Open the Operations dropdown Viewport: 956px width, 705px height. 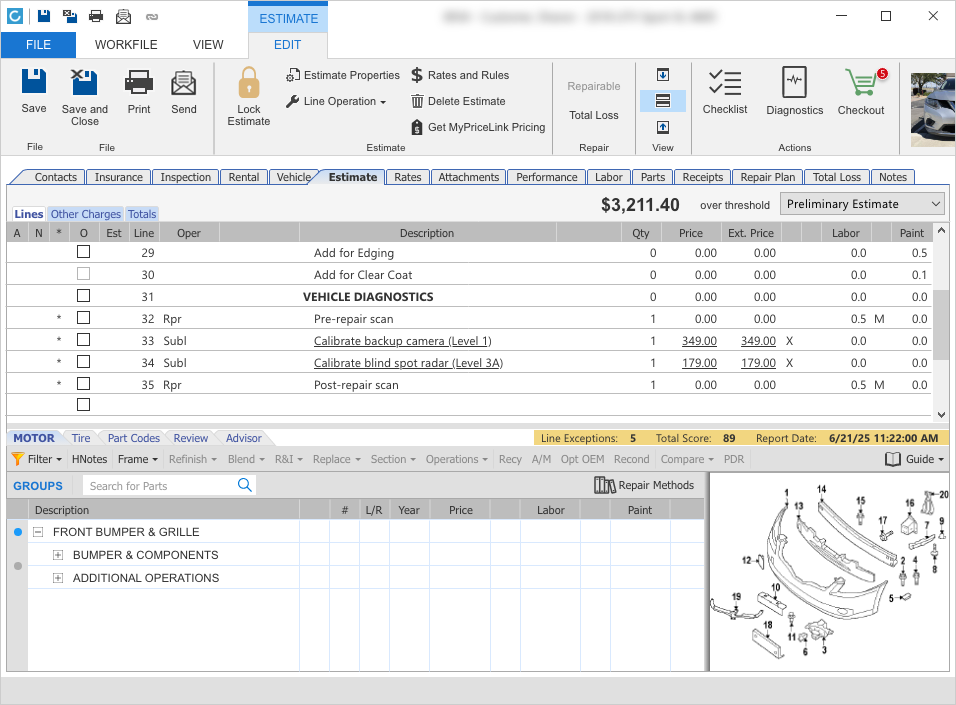(x=456, y=459)
